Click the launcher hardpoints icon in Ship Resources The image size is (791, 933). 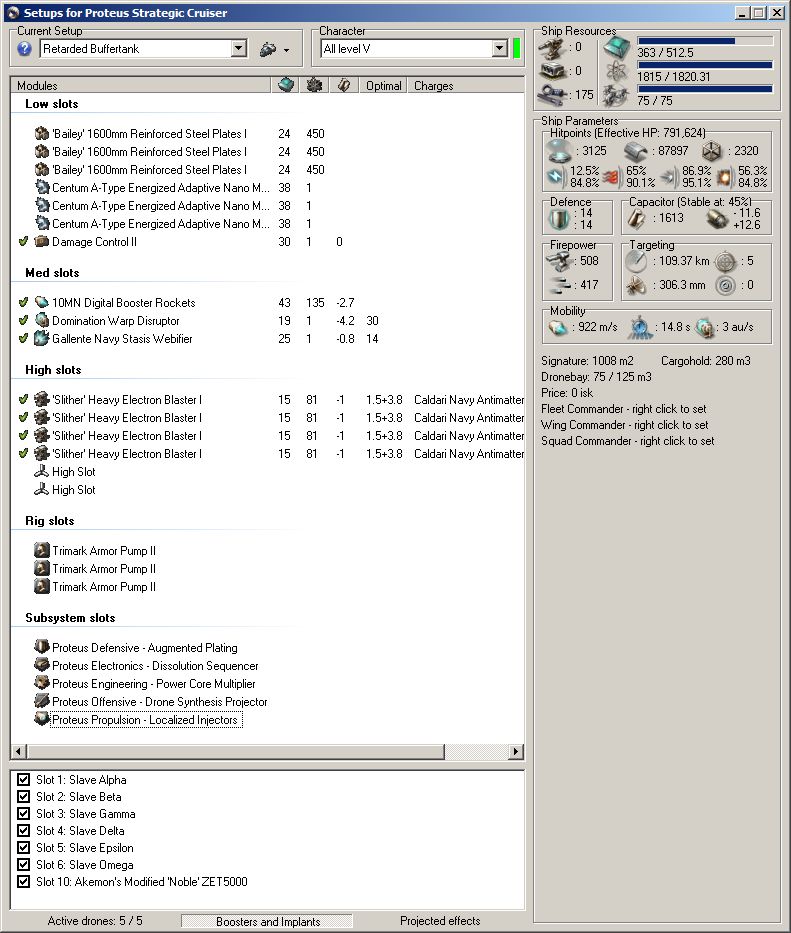coord(552,71)
